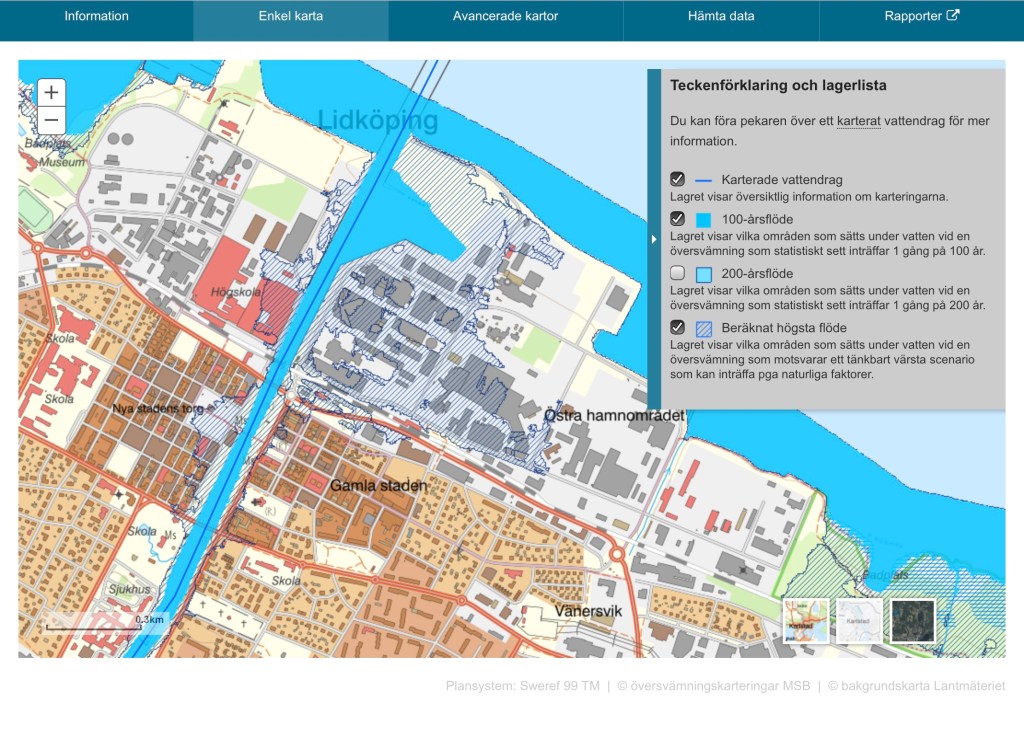Uncheck the Karterade vattendrag layer
1024x732 pixels.
[677, 180]
